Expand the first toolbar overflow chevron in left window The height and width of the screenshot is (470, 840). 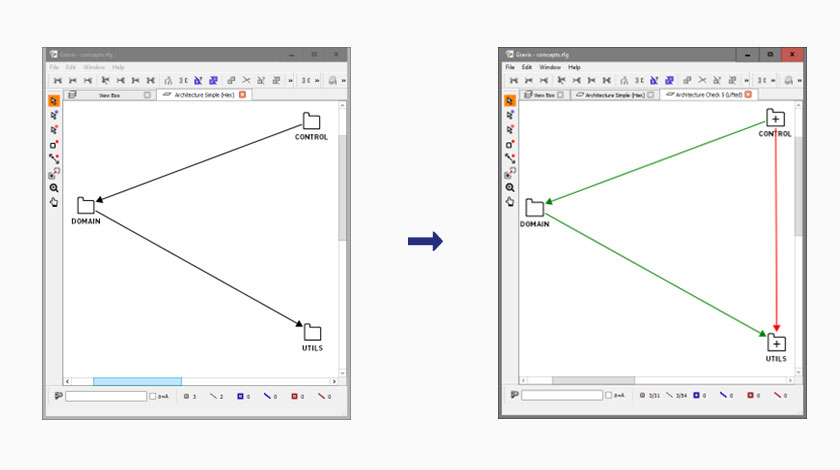pos(291,80)
